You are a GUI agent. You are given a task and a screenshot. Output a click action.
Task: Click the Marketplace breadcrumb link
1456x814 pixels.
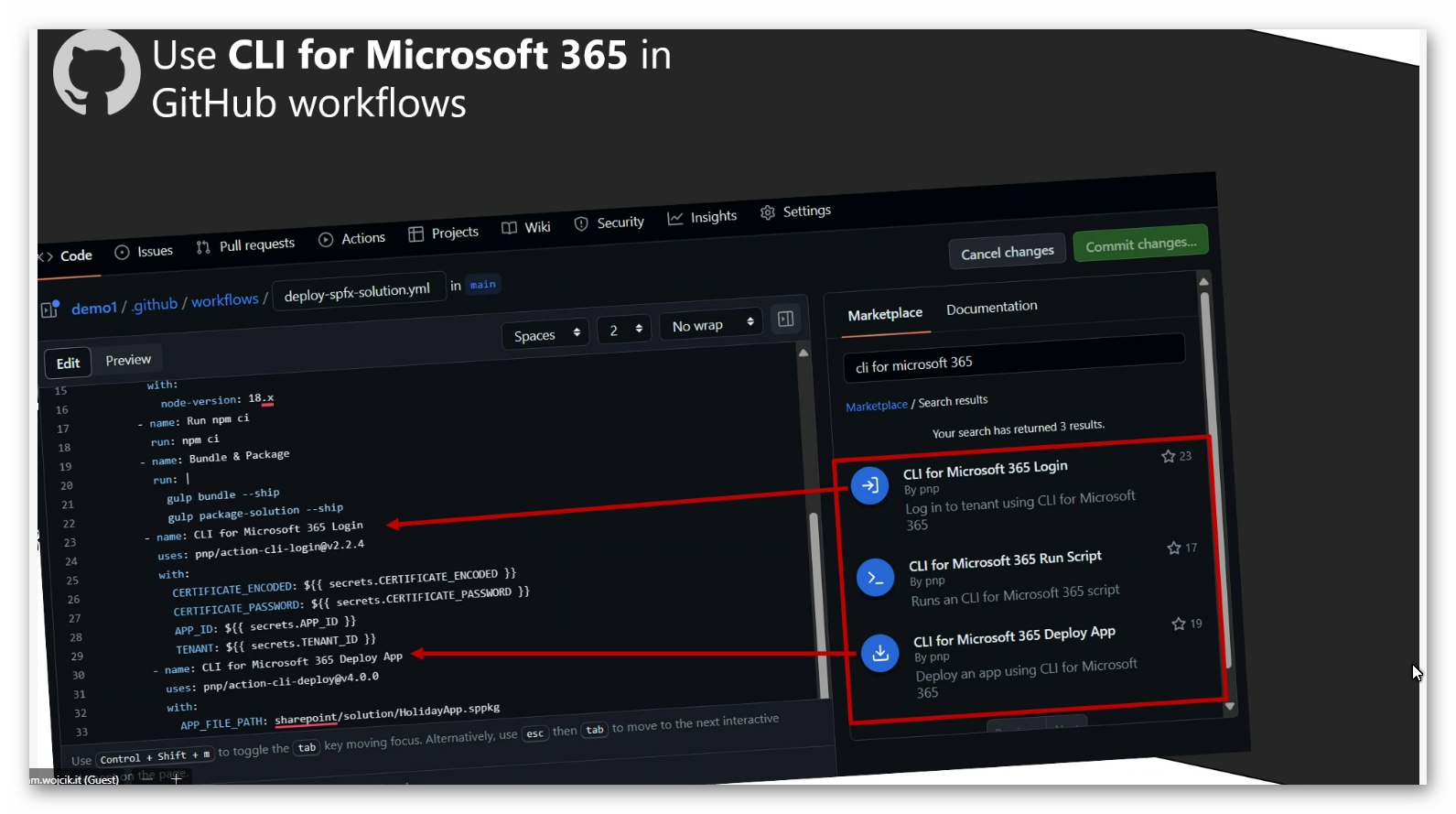876,406
